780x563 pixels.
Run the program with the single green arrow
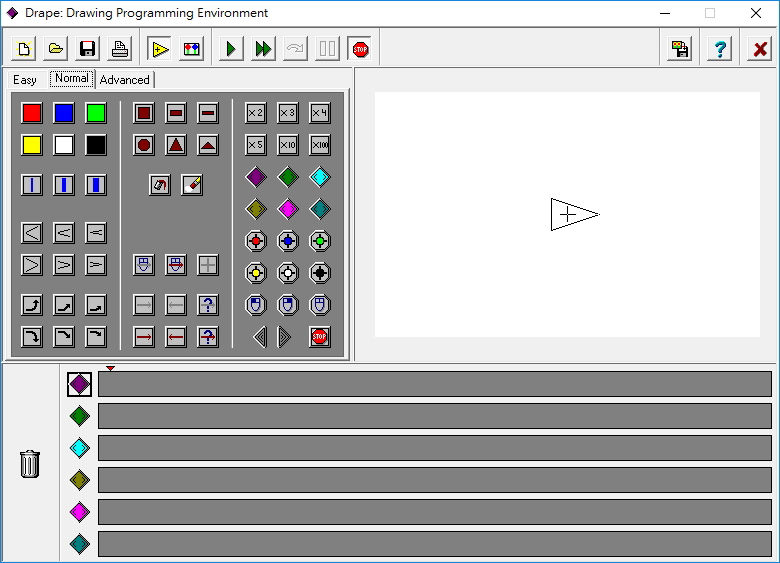[231, 49]
